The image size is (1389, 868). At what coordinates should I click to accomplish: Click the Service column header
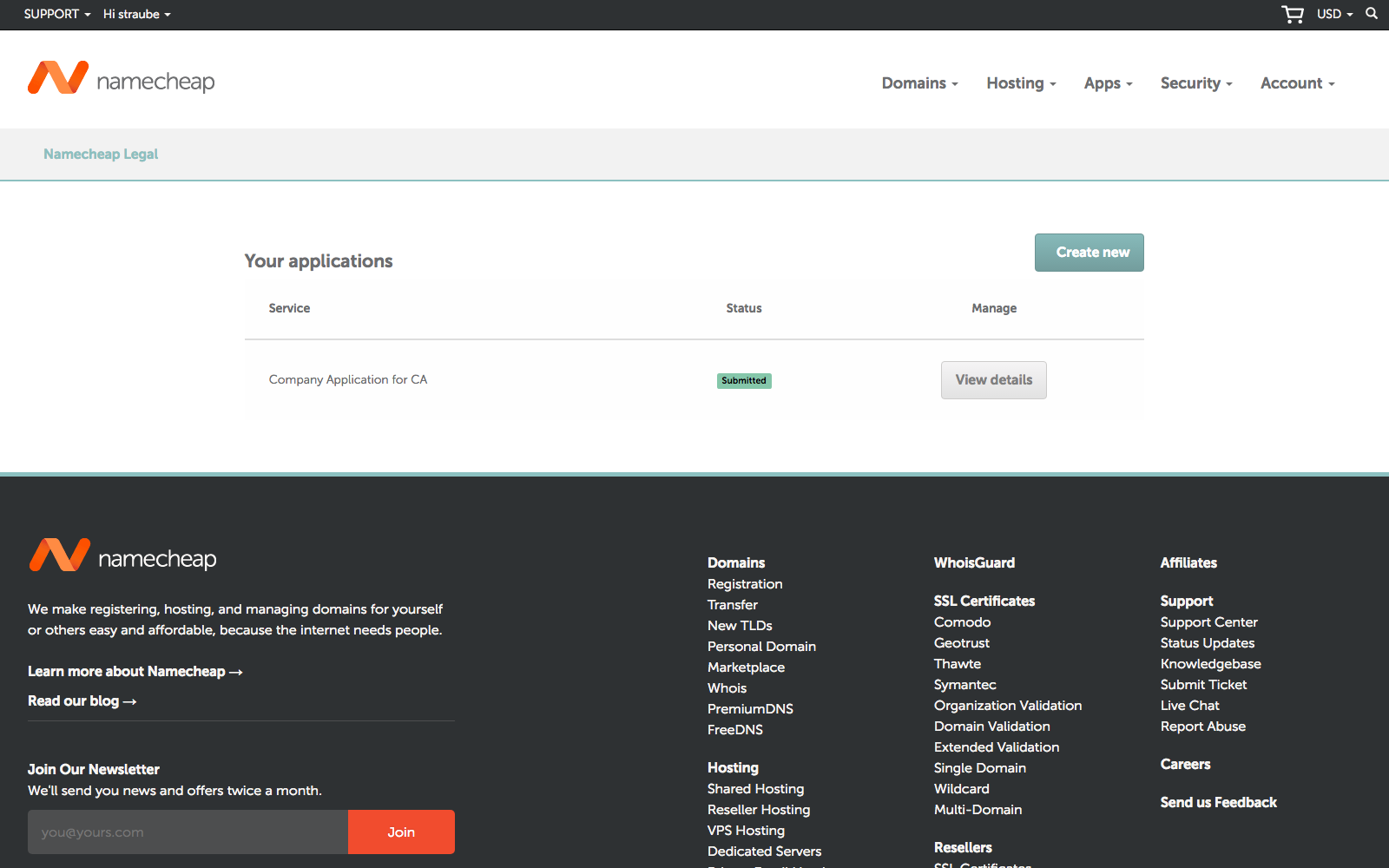tap(289, 308)
